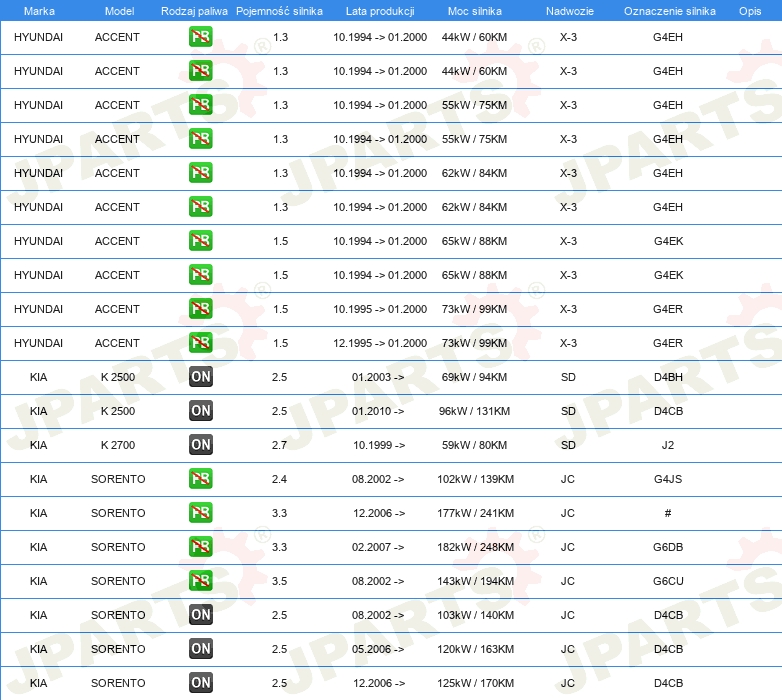Select the 177kW / 241KM power cell

tap(475, 513)
